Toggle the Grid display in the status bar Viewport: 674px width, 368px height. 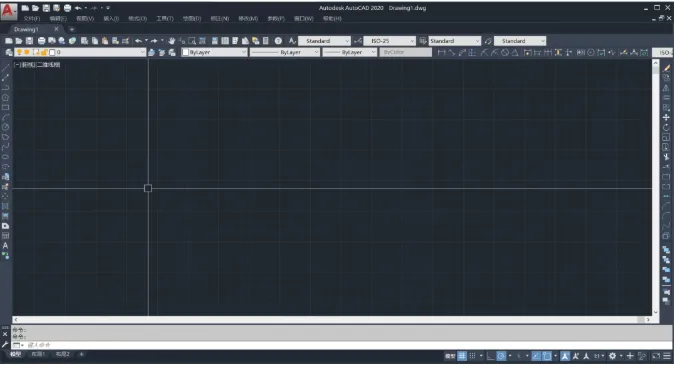pyautogui.click(x=462, y=356)
